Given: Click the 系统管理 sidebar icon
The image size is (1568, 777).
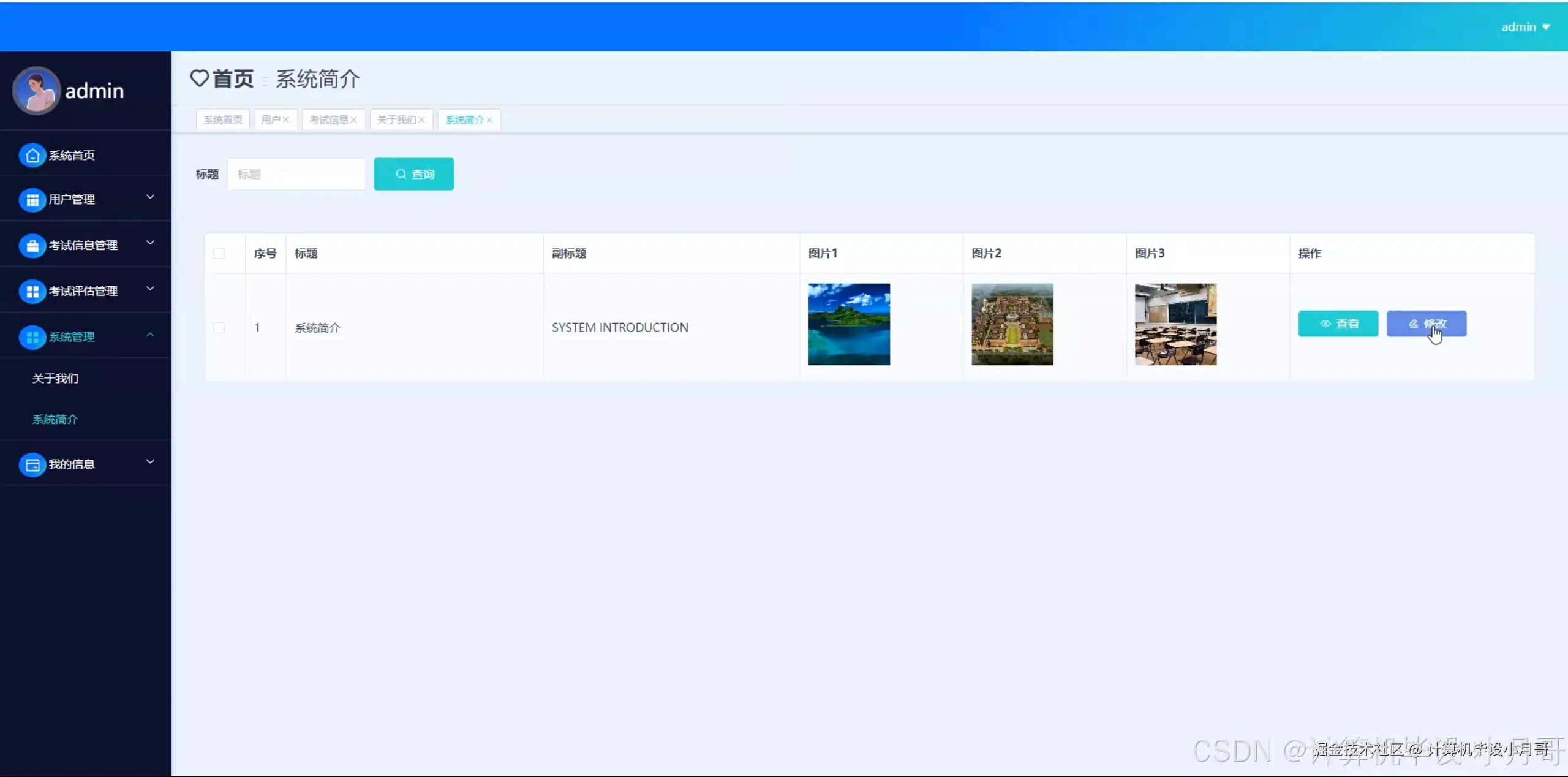Looking at the screenshot, I should click(x=32, y=337).
